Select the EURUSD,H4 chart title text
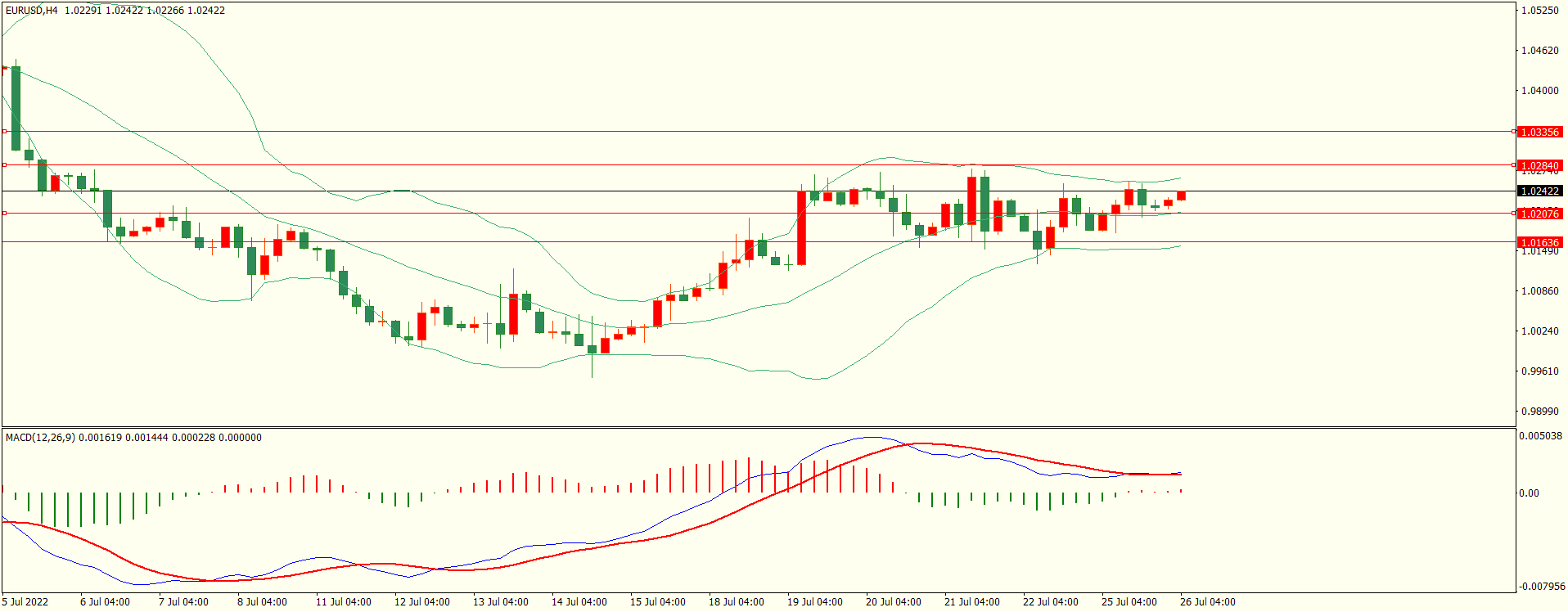Image resolution: width=1568 pixels, height=612 pixels. coord(32,11)
